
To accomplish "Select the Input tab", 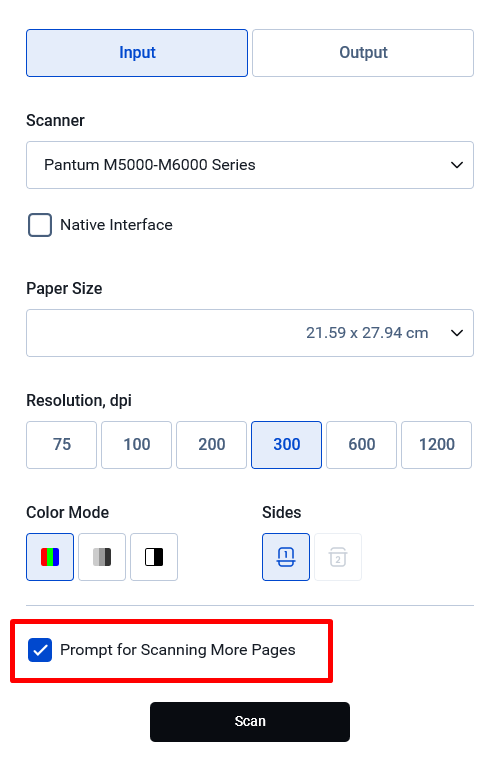I will pos(137,53).
